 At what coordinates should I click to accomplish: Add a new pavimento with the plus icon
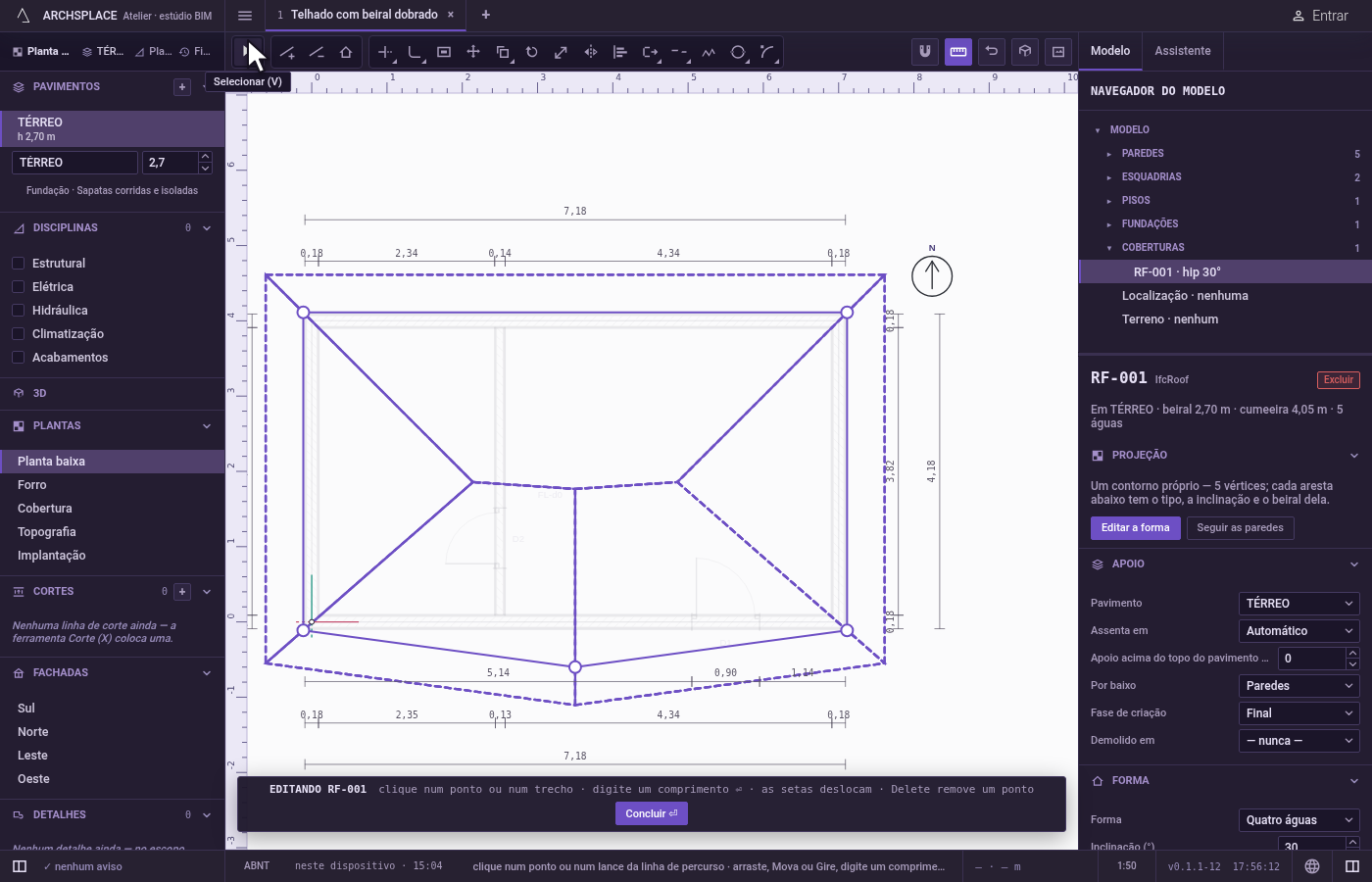pyautogui.click(x=182, y=87)
